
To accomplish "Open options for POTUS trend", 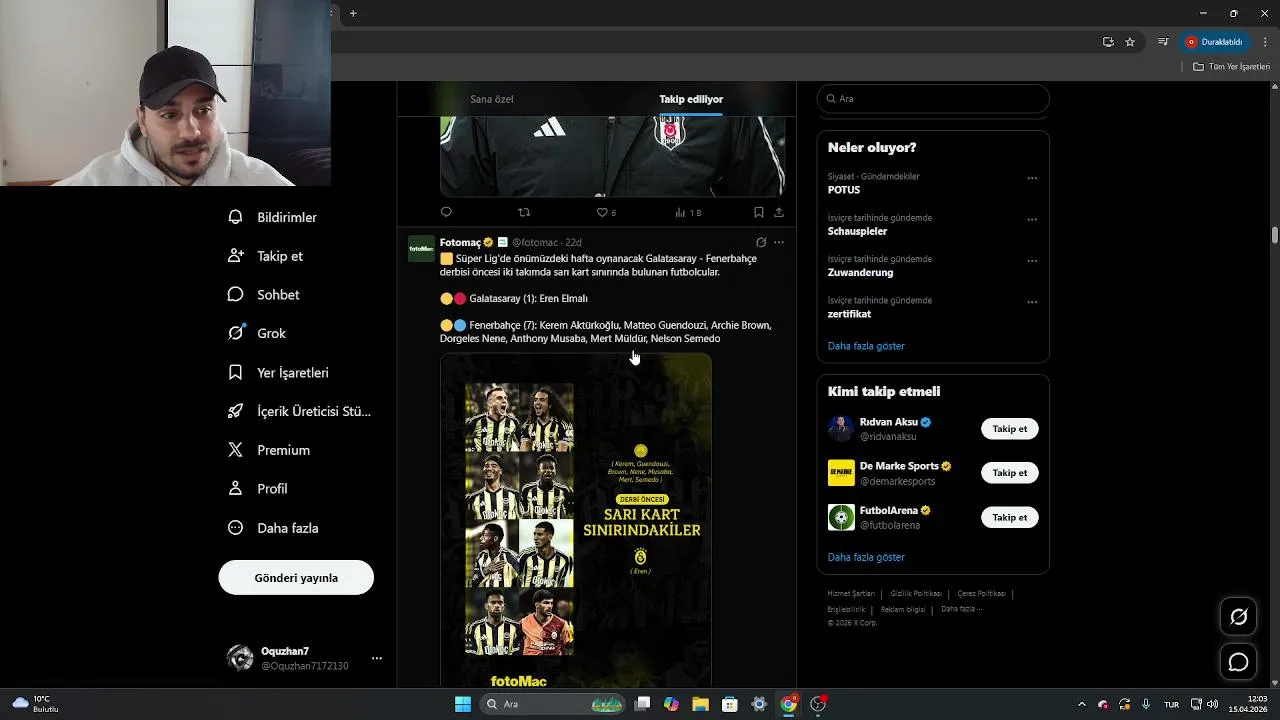I will 1032,178.
